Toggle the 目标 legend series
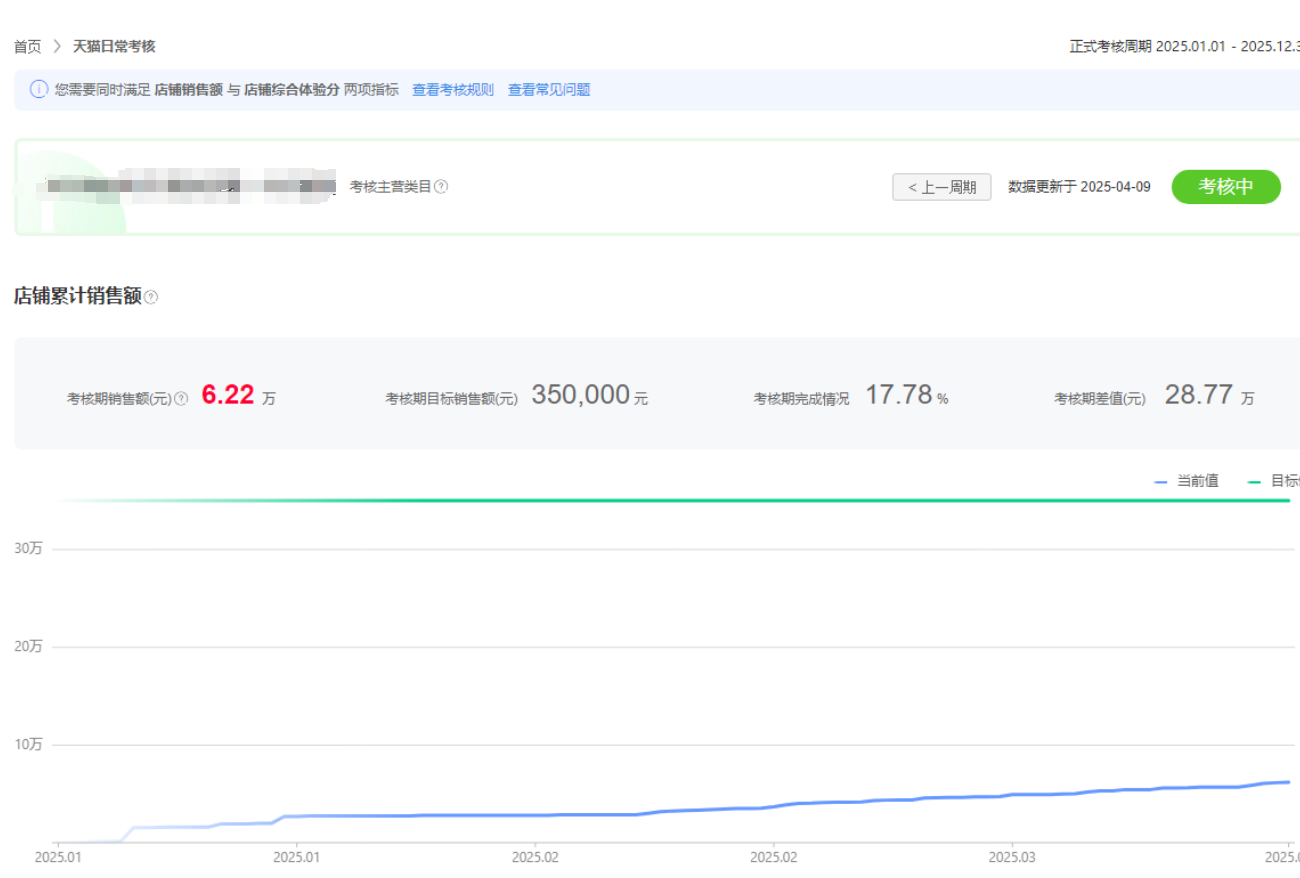Image resolution: width=1300 pixels, height=878 pixels. (1274, 481)
